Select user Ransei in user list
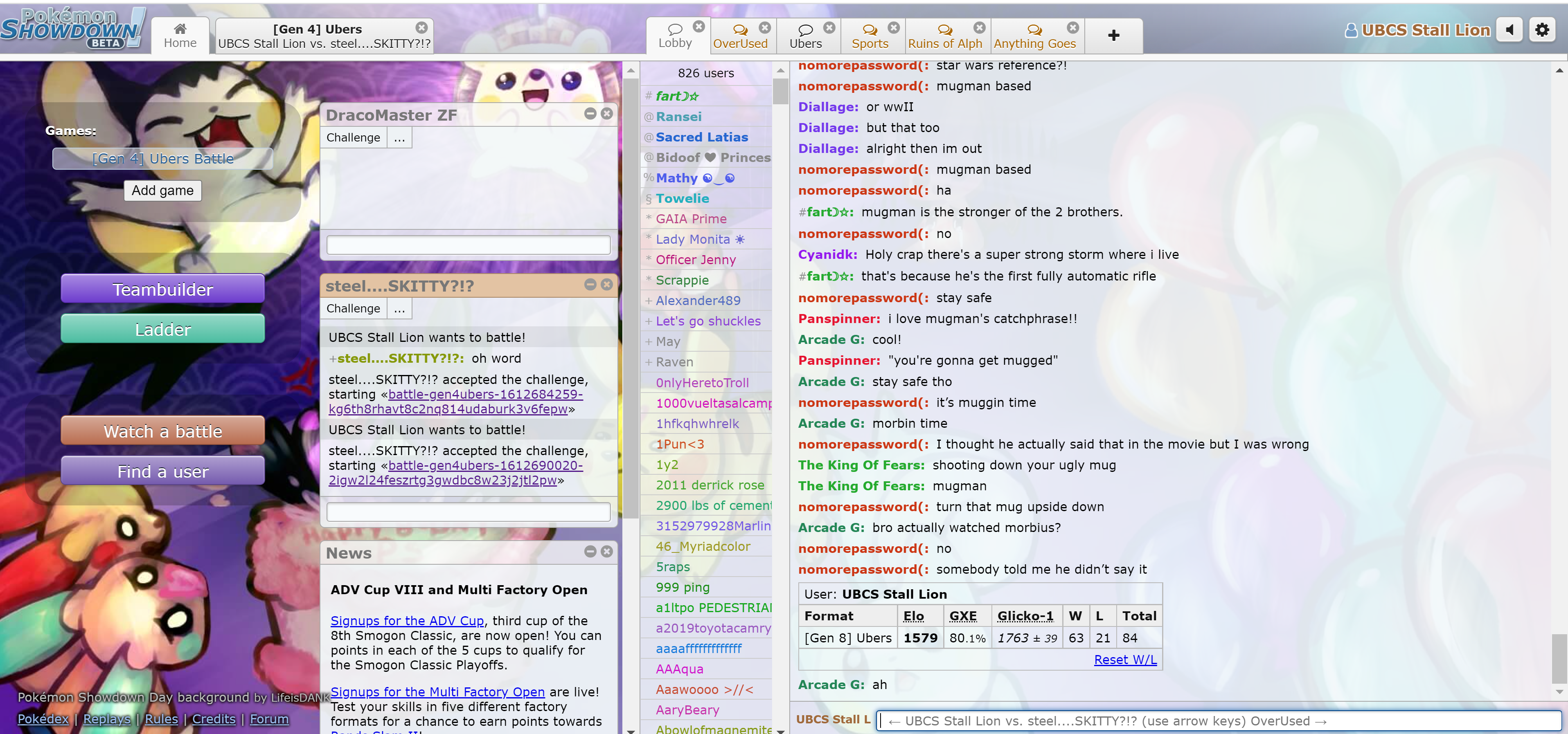The width and height of the screenshot is (1568, 734). point(706,116)
